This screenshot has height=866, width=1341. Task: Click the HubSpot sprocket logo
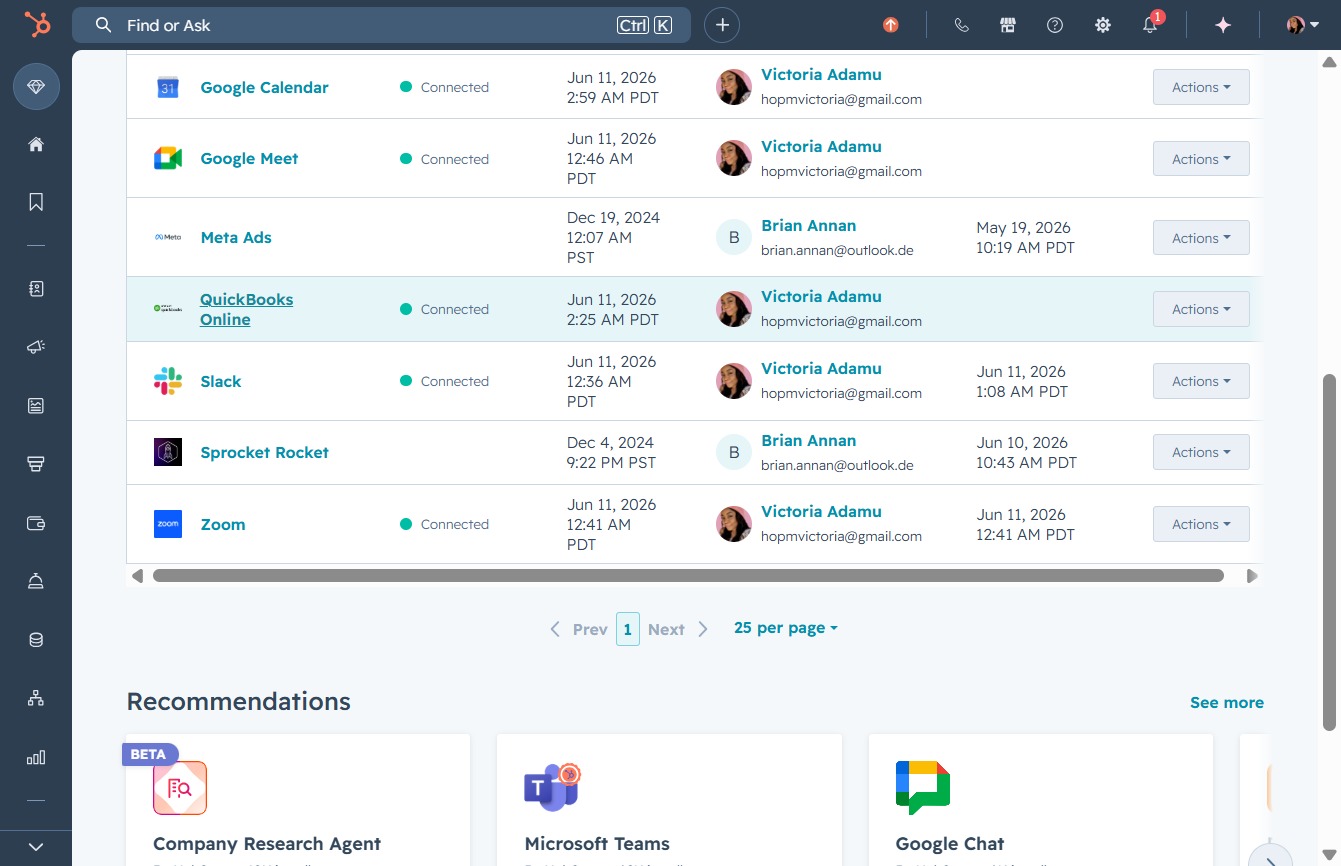[x=37, y=25]
